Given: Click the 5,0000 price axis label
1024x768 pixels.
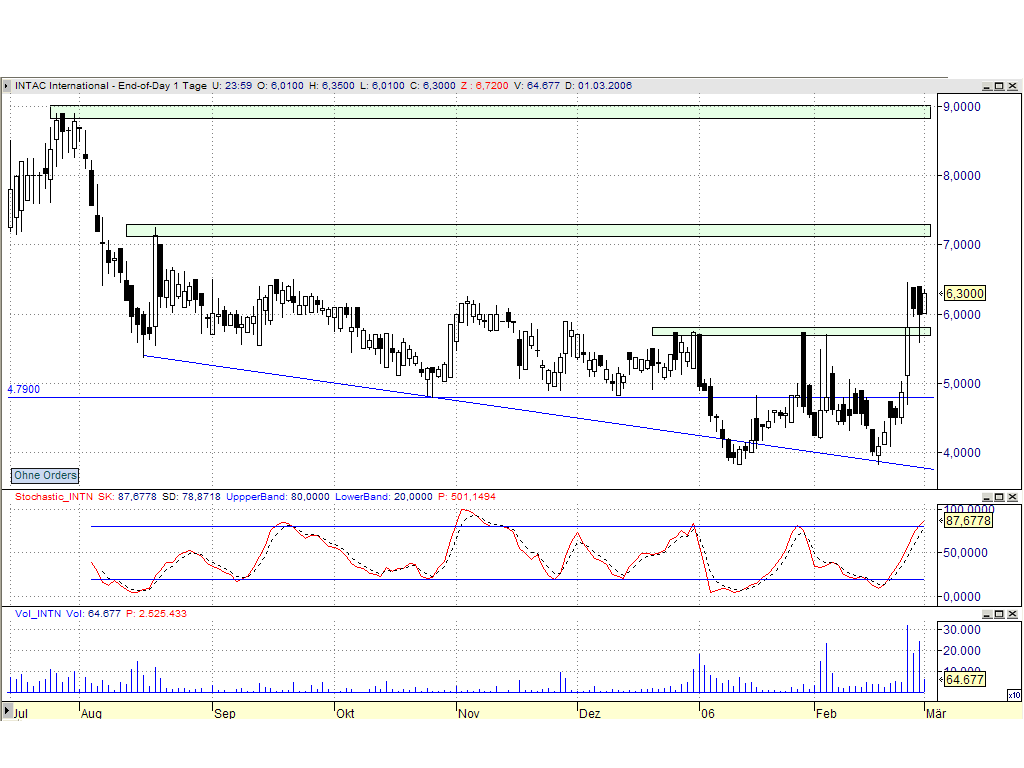Looking at the screenshot, I should pyautogui.click(x=962, y=383).
